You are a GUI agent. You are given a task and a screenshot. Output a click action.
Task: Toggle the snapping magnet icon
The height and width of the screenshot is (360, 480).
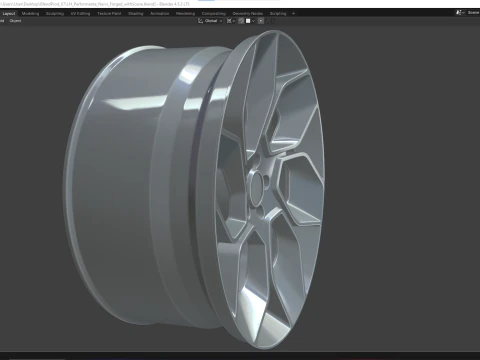tap(241, 21)
